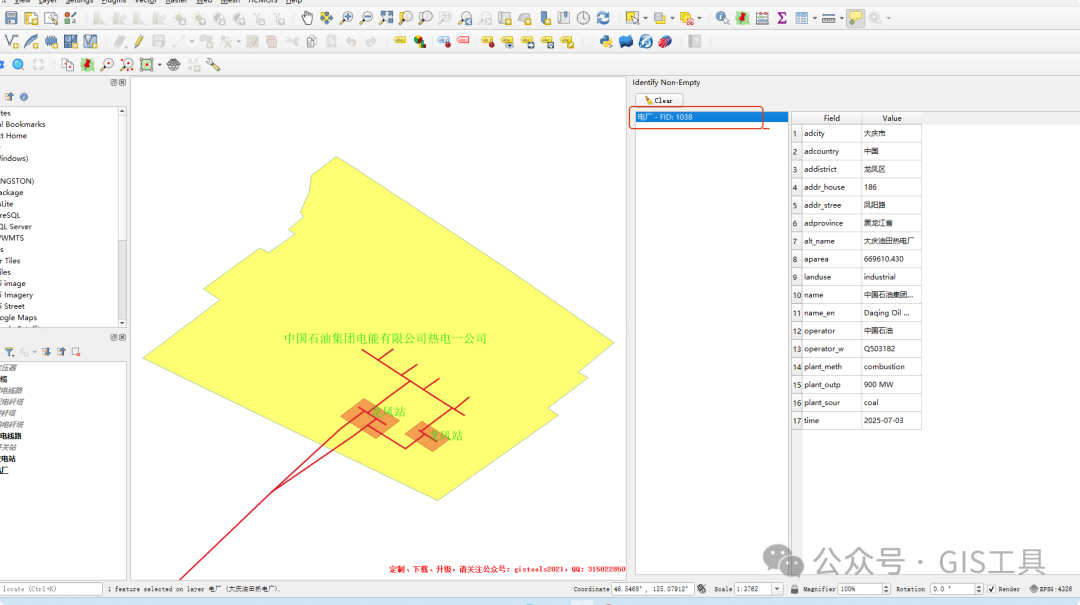The image size is (1080, 605).
Task: Toggle mouse extents display icon beside coordinate
Action: [x=701, y=589]
